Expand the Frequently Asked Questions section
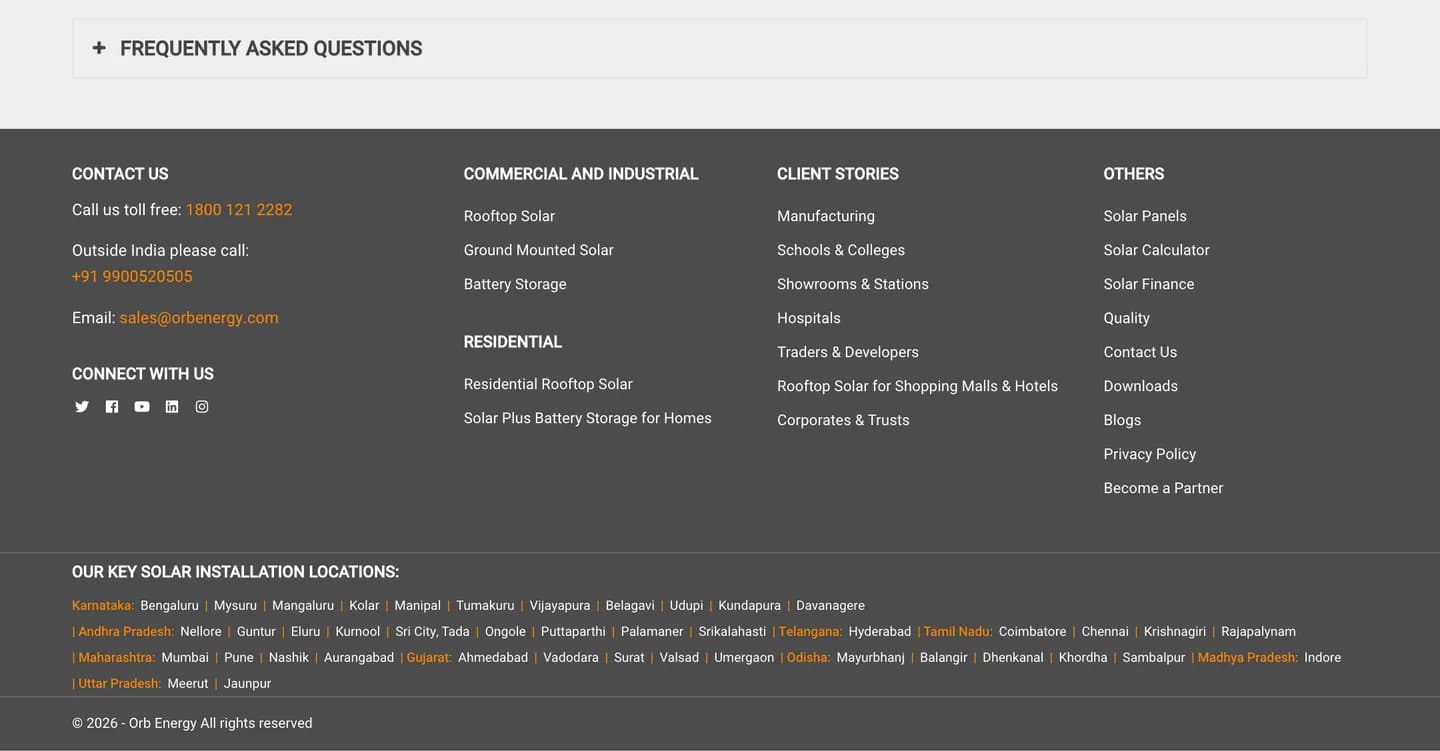 (x=719, y=48)
